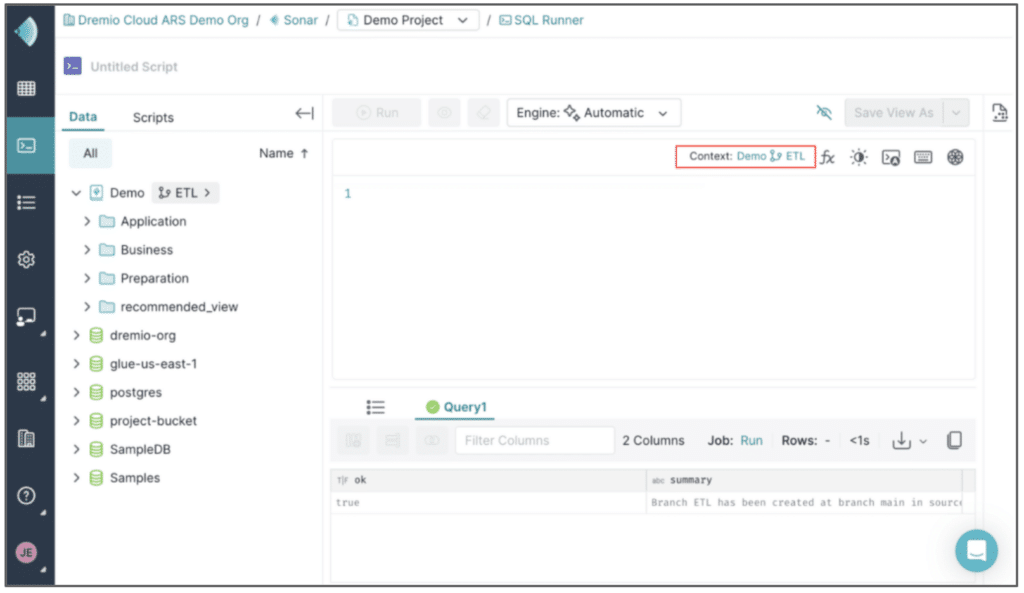1024x593 pixels.
Task: Download query results with download icon
Action: tap(901, 441)
